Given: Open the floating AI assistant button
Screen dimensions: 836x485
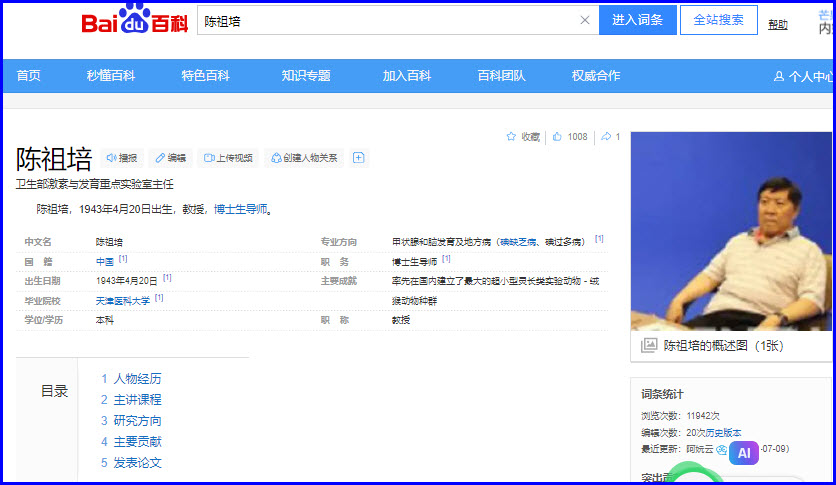Looking at the screenshot, I should coord(743,453).
